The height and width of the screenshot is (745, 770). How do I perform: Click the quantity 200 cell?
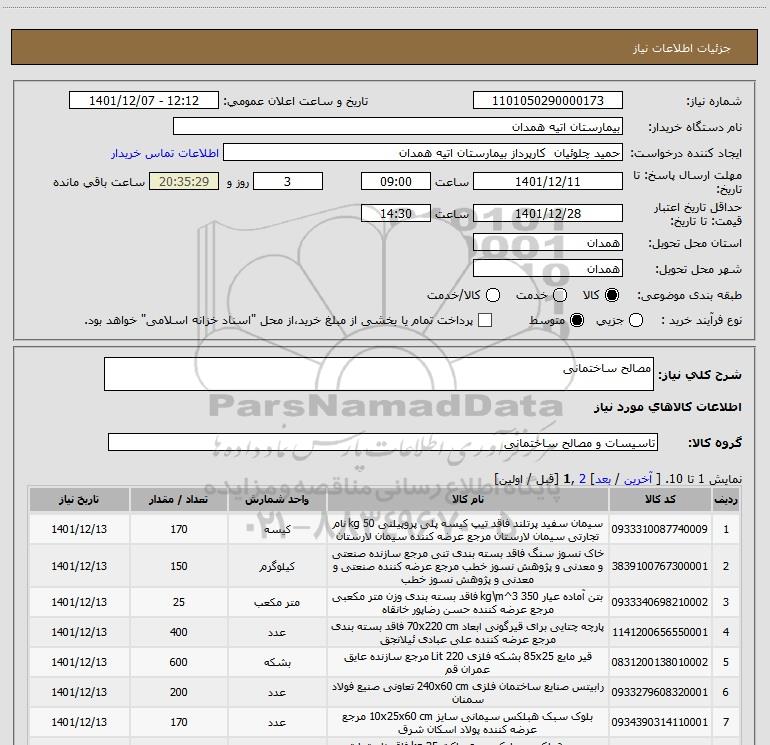click(x=179, y=692)
